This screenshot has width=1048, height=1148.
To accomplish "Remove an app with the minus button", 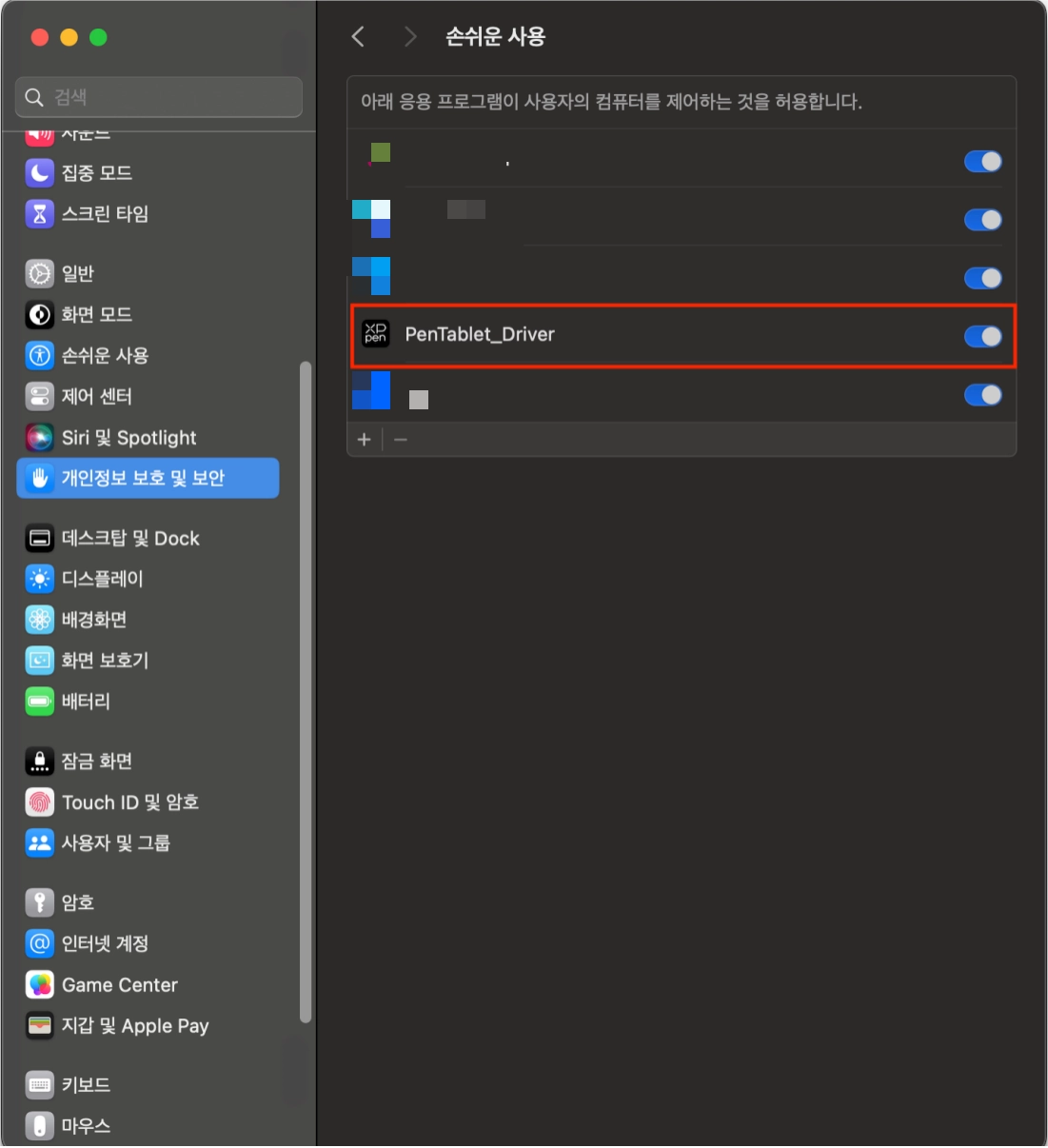I will tap(401, 439).
